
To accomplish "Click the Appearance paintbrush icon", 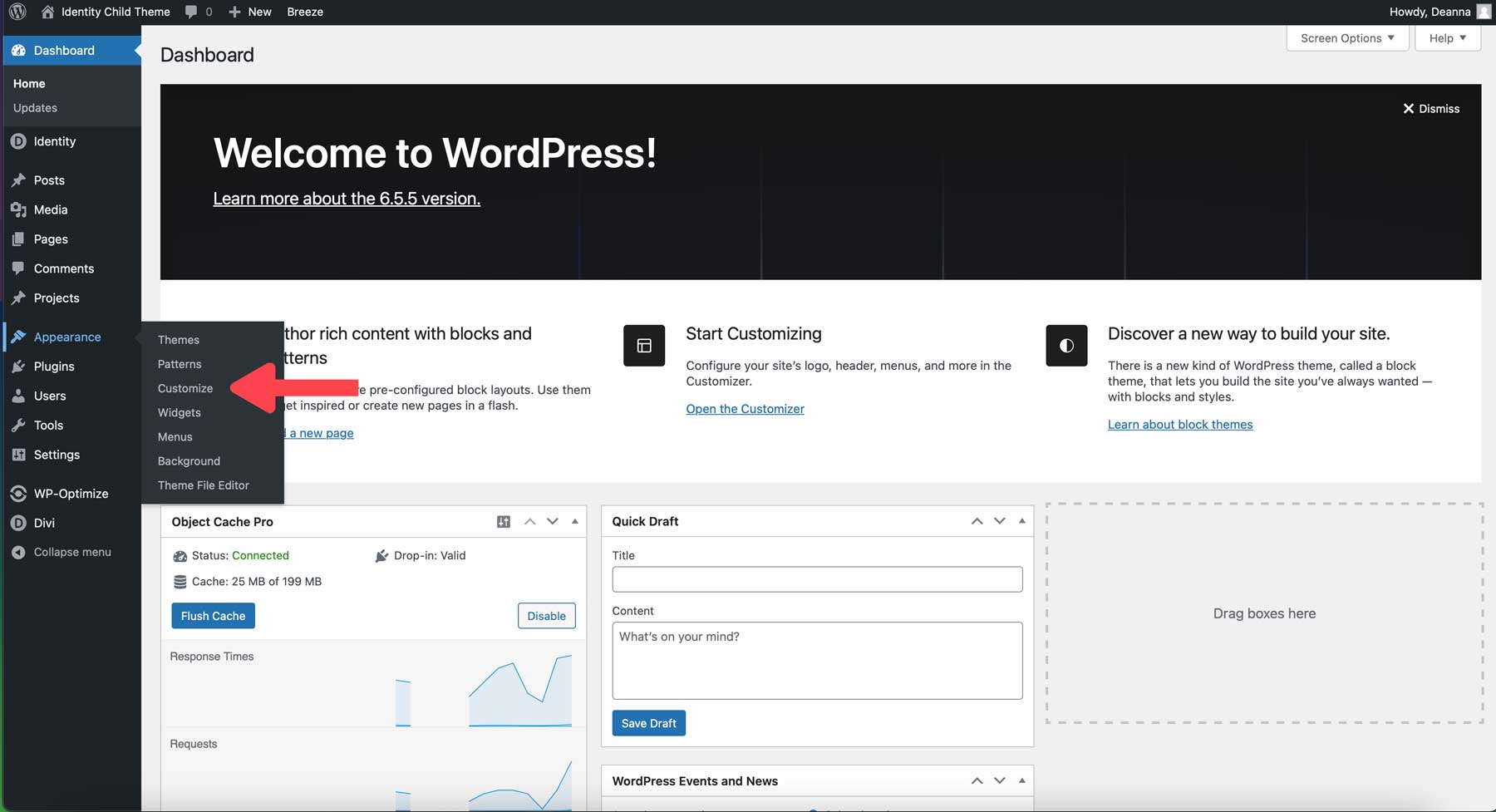I will (18, 337).
